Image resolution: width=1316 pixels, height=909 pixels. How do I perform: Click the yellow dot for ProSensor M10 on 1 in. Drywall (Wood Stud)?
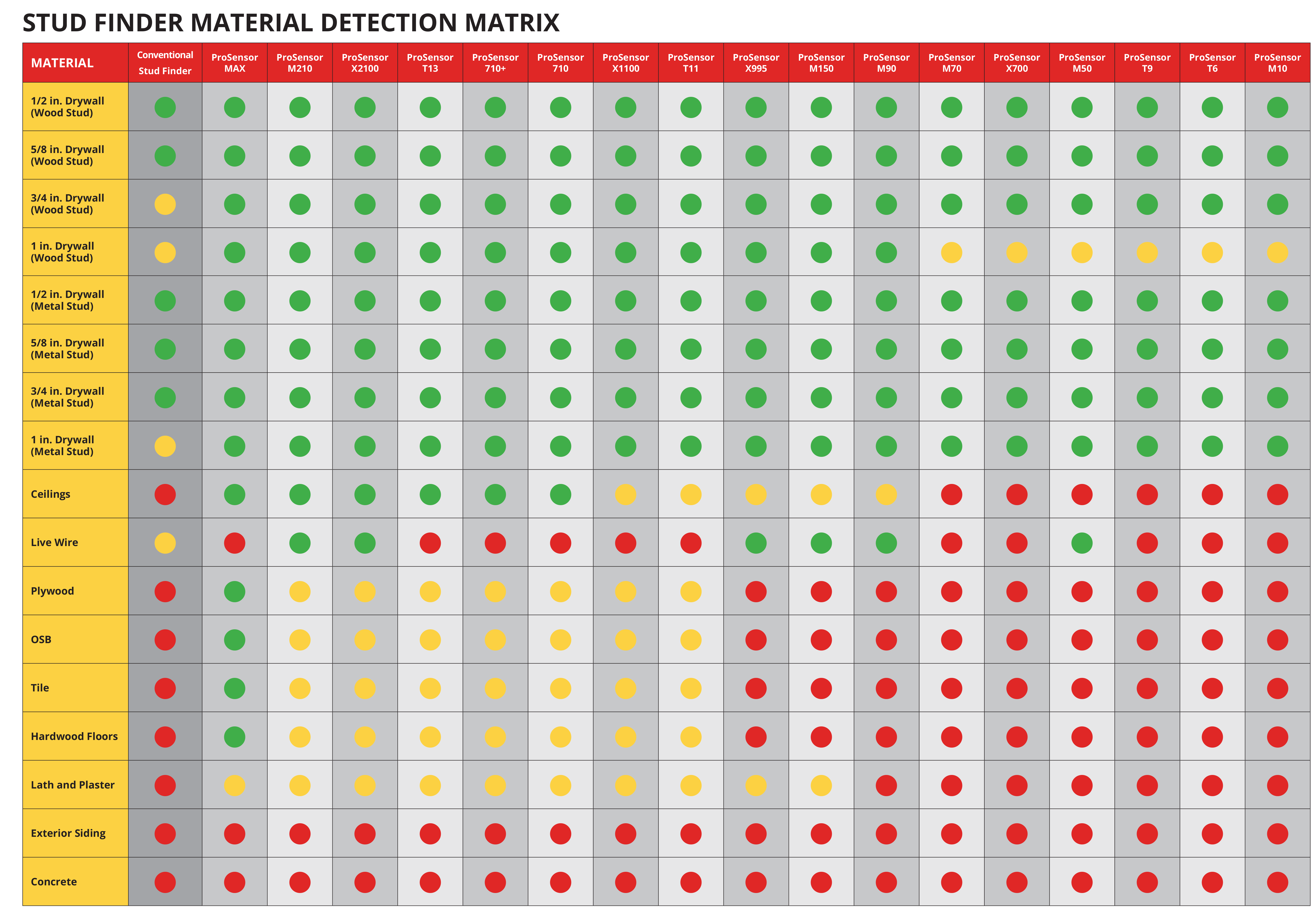1277,252
